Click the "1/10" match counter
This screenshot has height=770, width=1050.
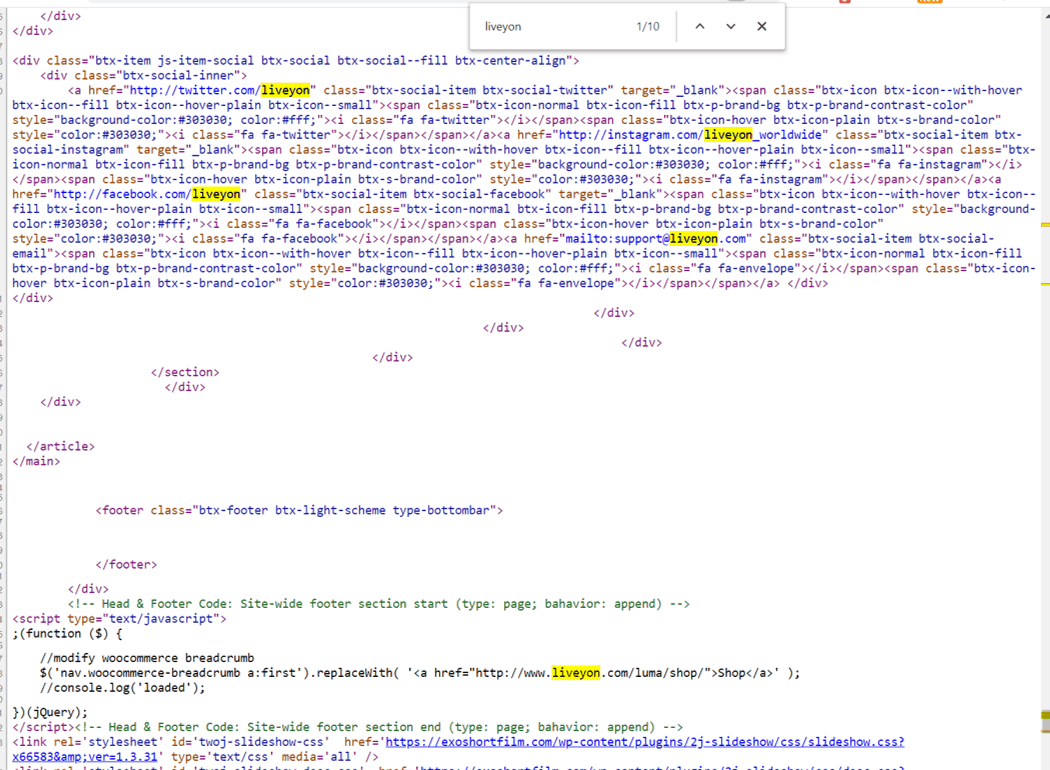[x=648, y=27]
